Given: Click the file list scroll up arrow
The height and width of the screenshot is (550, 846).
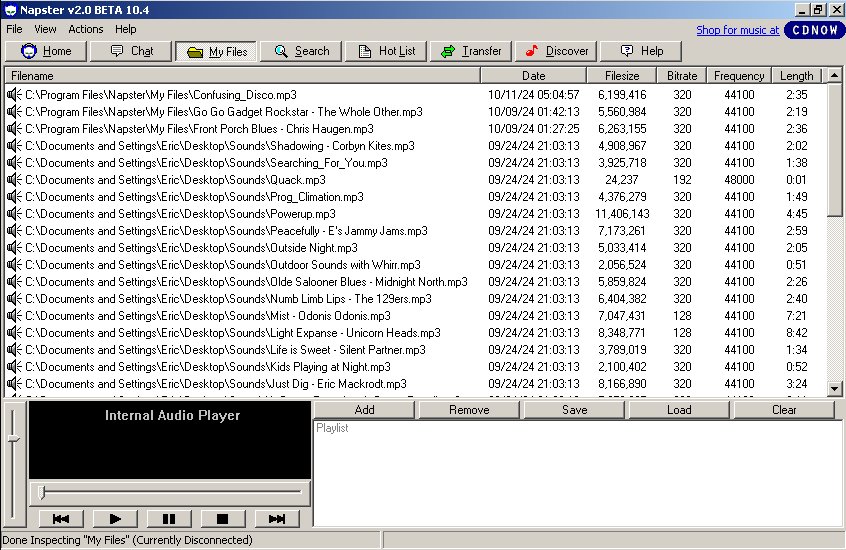Looking at the screenshot, I should [x=834, y=76].
